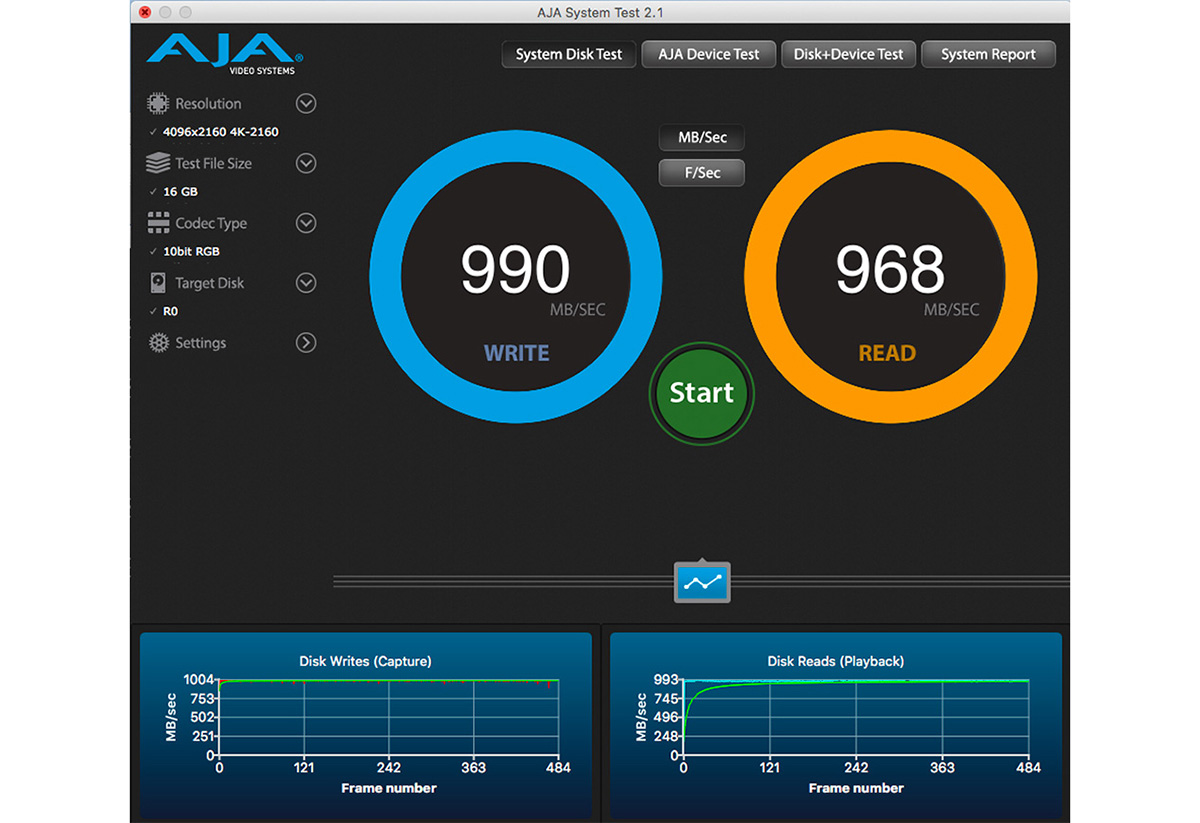Click the Settings label
This screenshot has width=1200, height=823.
(201, 343)
